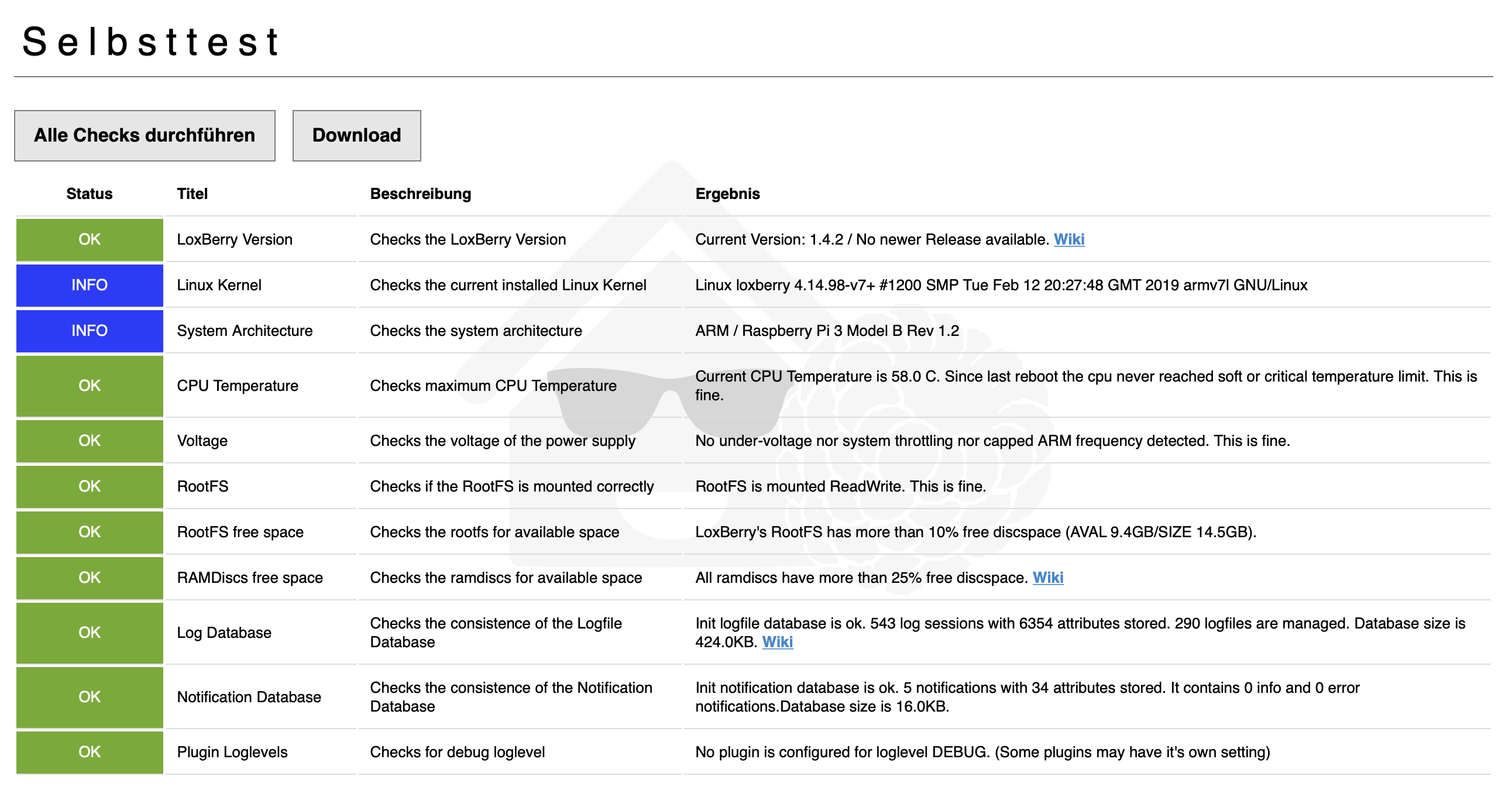Click the green OK badge for LoxBerry Version
The width and height of the screenshot is (1512, 790).
[x=89, y=239]
